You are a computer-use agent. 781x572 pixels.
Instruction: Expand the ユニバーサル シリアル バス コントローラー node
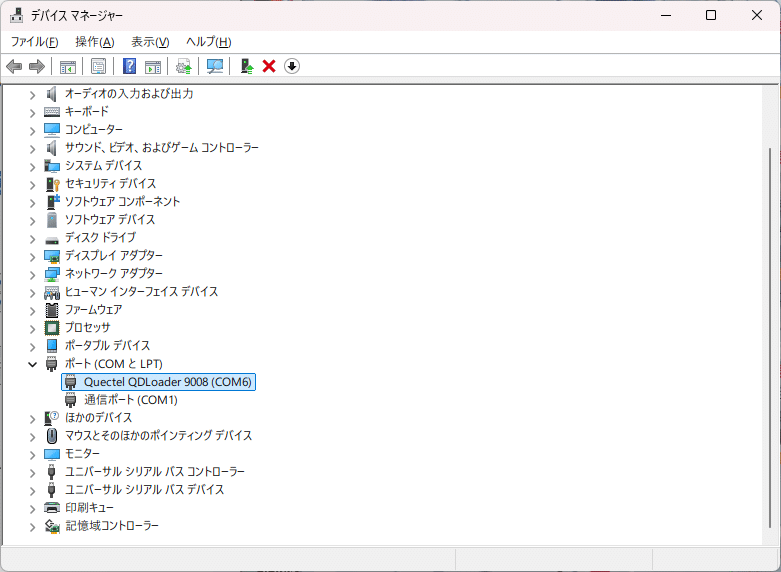pos(32,472)
